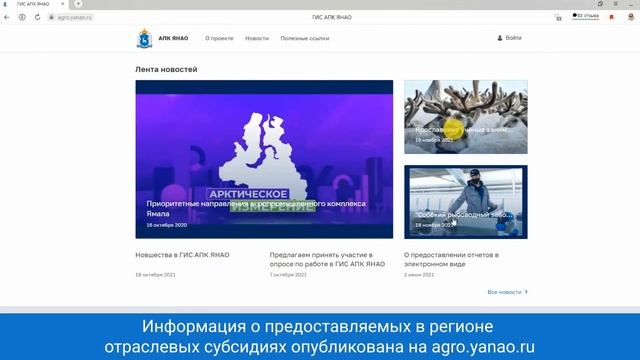Open the О проекте menu item
Viewport: 640px width, 360px height.
219,38
